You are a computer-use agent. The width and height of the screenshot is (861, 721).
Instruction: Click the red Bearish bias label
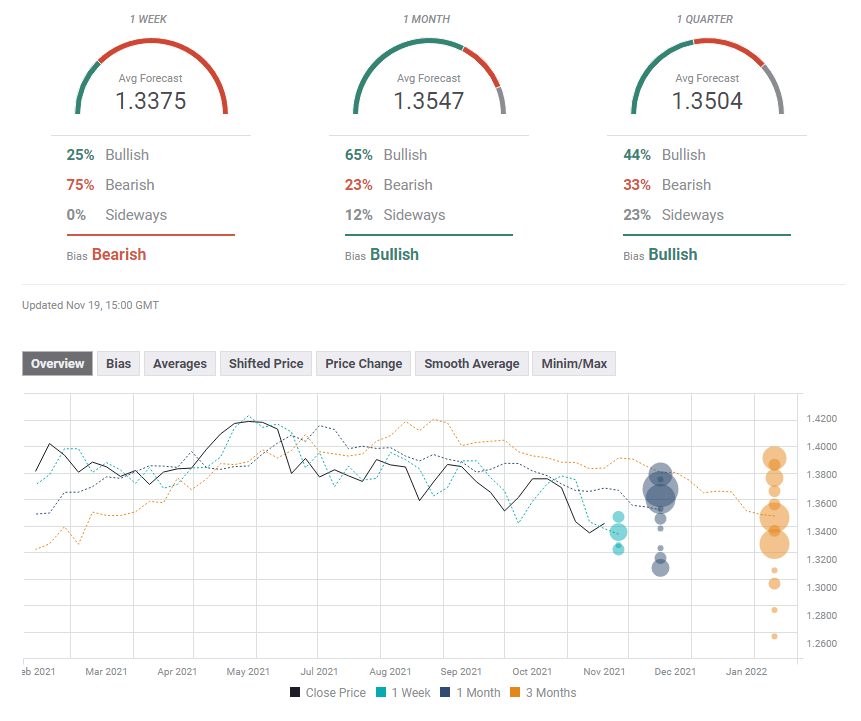(x=119, y=254)
